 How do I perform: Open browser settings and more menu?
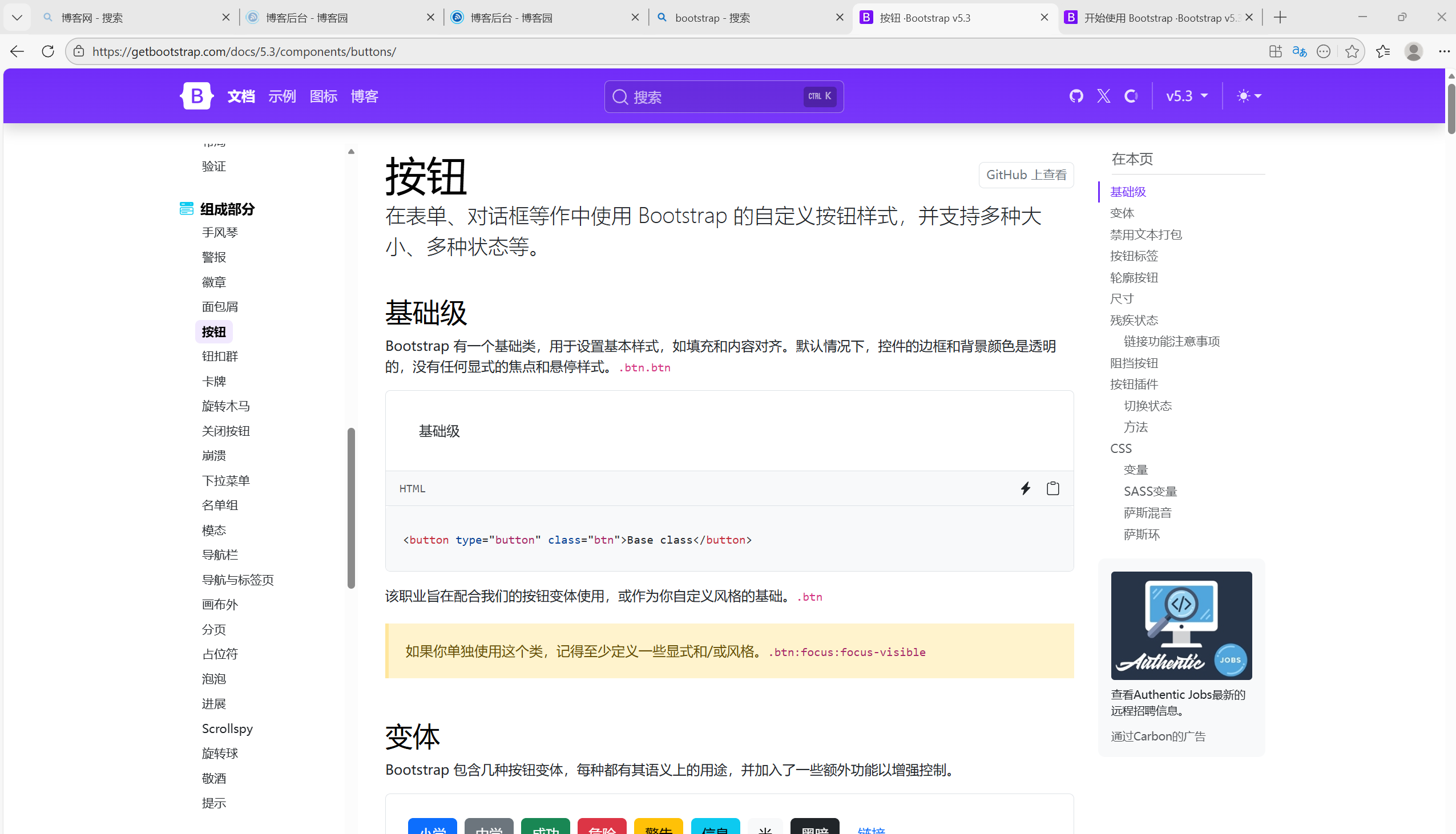(x=1443, y=51)
